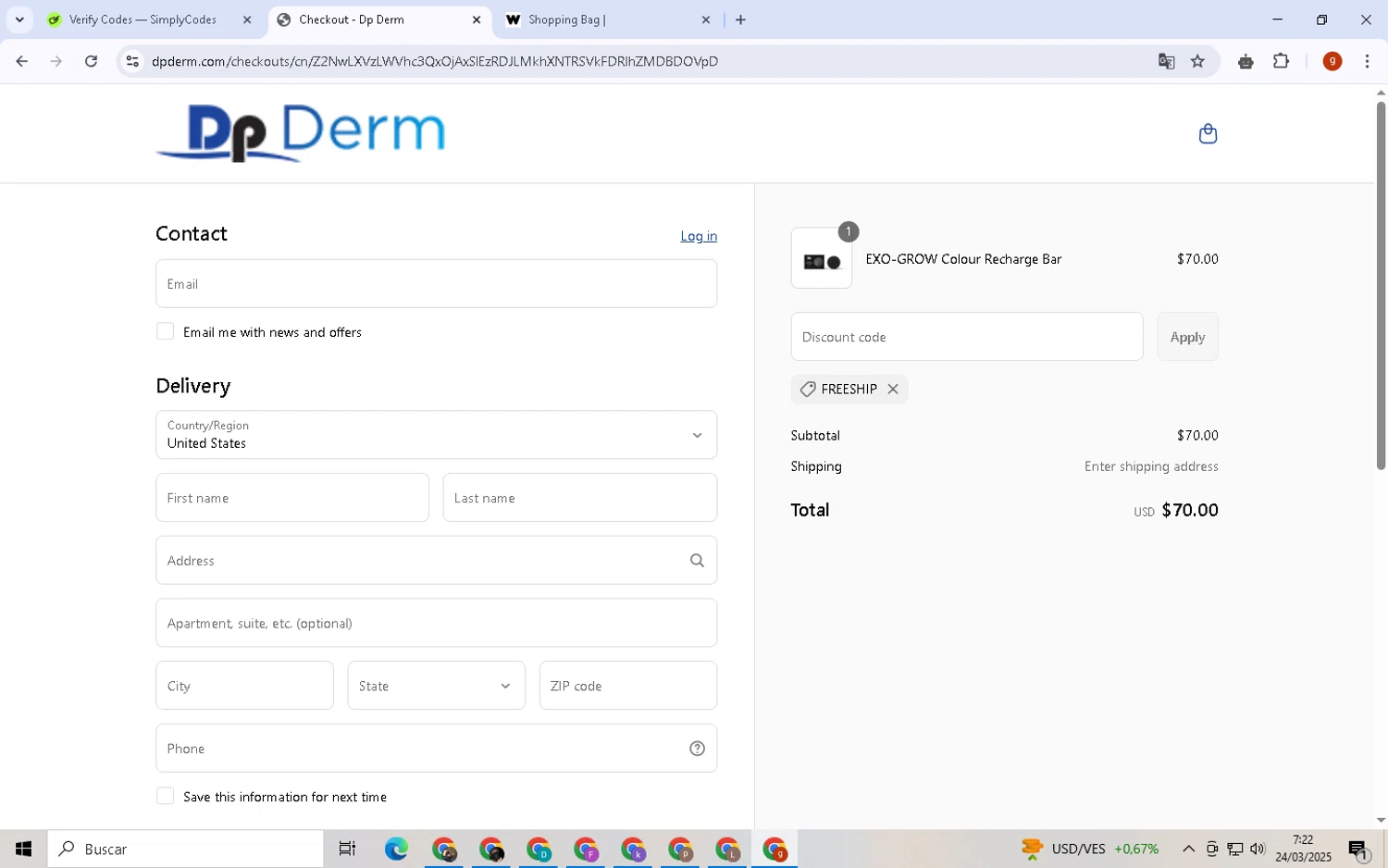
Task: Switch to the Verify Codes SimplyCodes tab
Action: pyautogui.click(x=143, y=19)
